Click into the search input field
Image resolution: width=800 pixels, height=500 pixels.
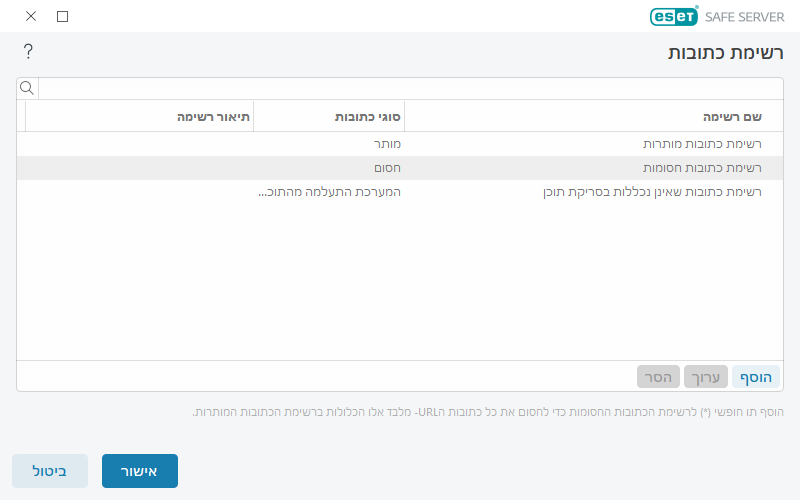411,88
